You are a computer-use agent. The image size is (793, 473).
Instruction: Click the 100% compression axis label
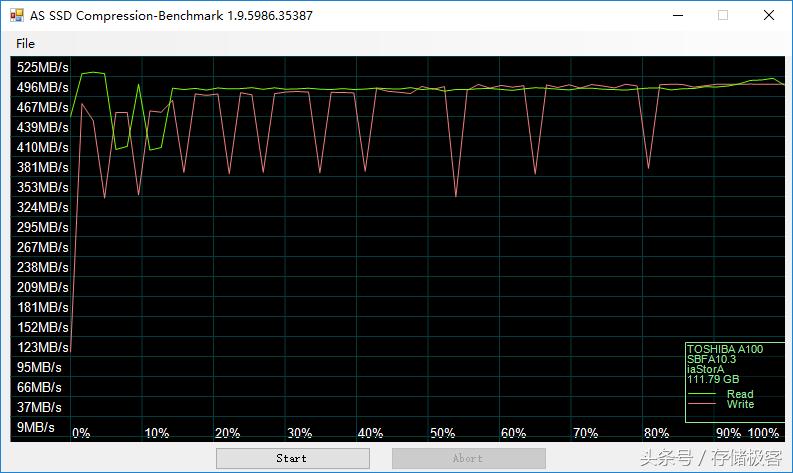[x=764, y=434]
